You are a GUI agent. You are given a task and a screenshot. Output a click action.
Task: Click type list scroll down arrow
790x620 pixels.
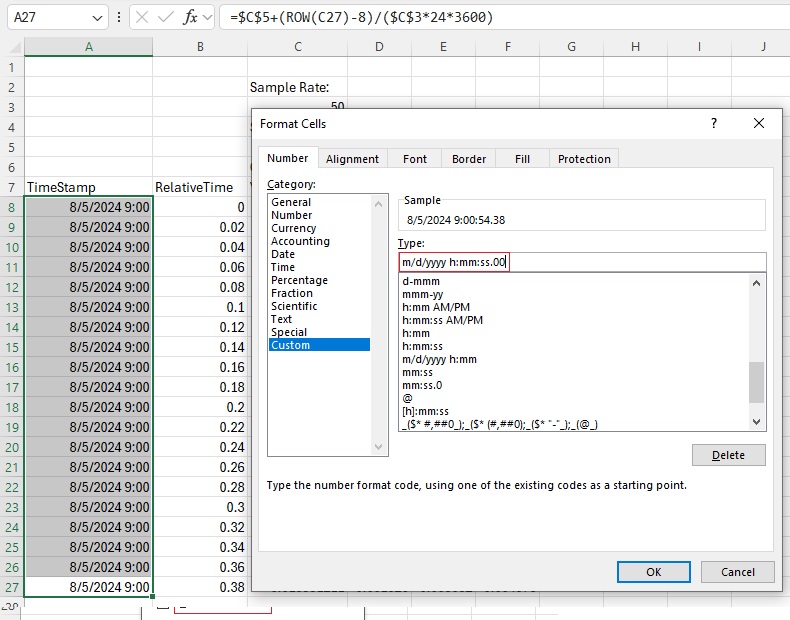[756, 422]
